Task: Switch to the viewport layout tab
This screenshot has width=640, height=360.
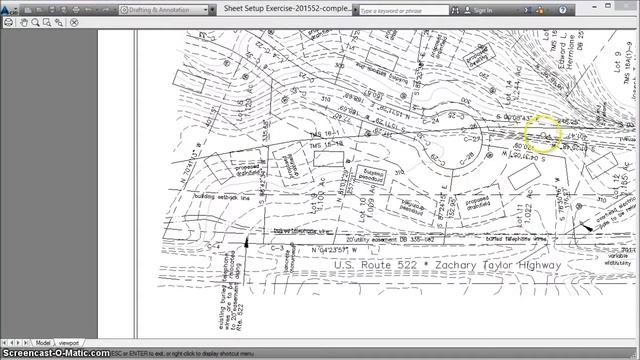Action: point(69,343)
